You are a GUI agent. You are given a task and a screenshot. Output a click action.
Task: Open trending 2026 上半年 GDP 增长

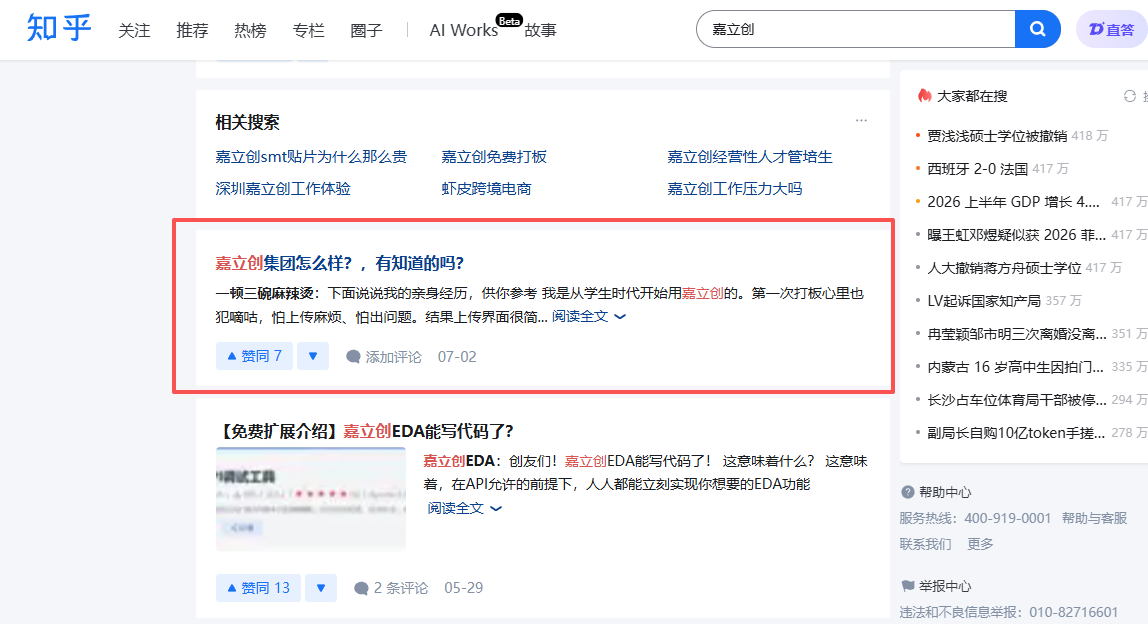tap(1013, 202)
